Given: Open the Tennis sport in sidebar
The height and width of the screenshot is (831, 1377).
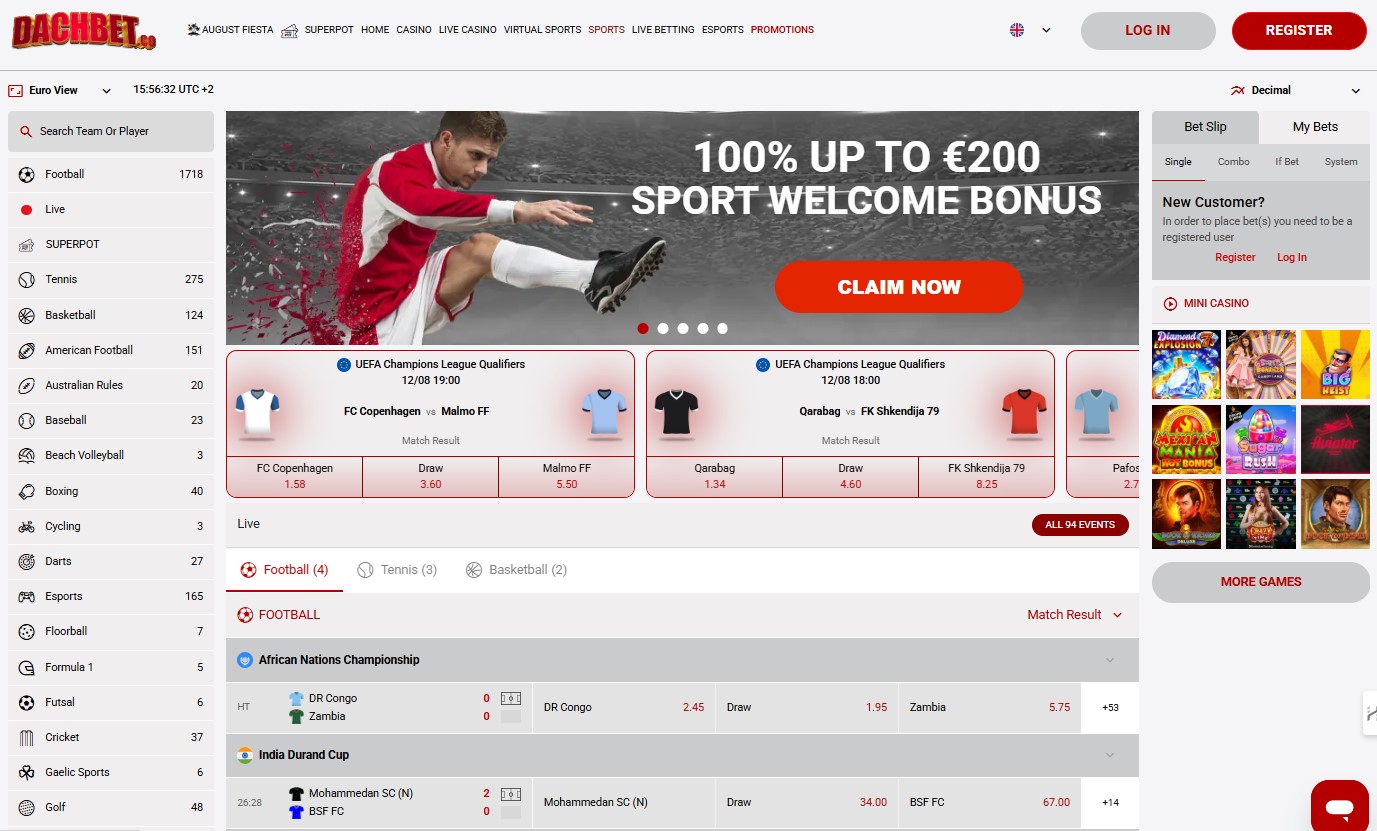Looking at the screenshot, I should 111,280.
